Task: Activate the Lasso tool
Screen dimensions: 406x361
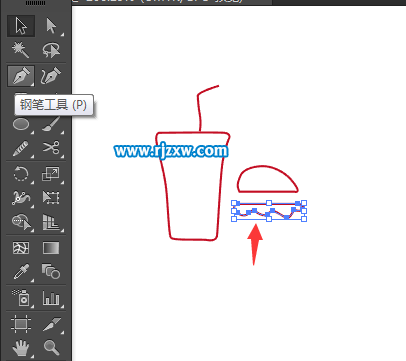Action: 51,50
